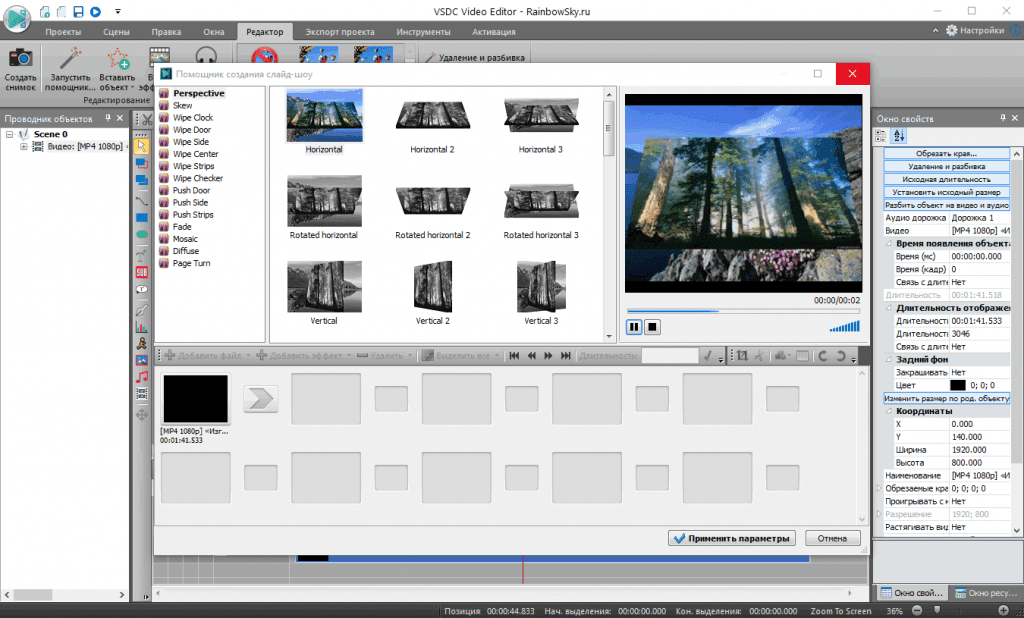1024x618 pixels.
Task: Click the black background color swatch
Action: tap(957, 385)
